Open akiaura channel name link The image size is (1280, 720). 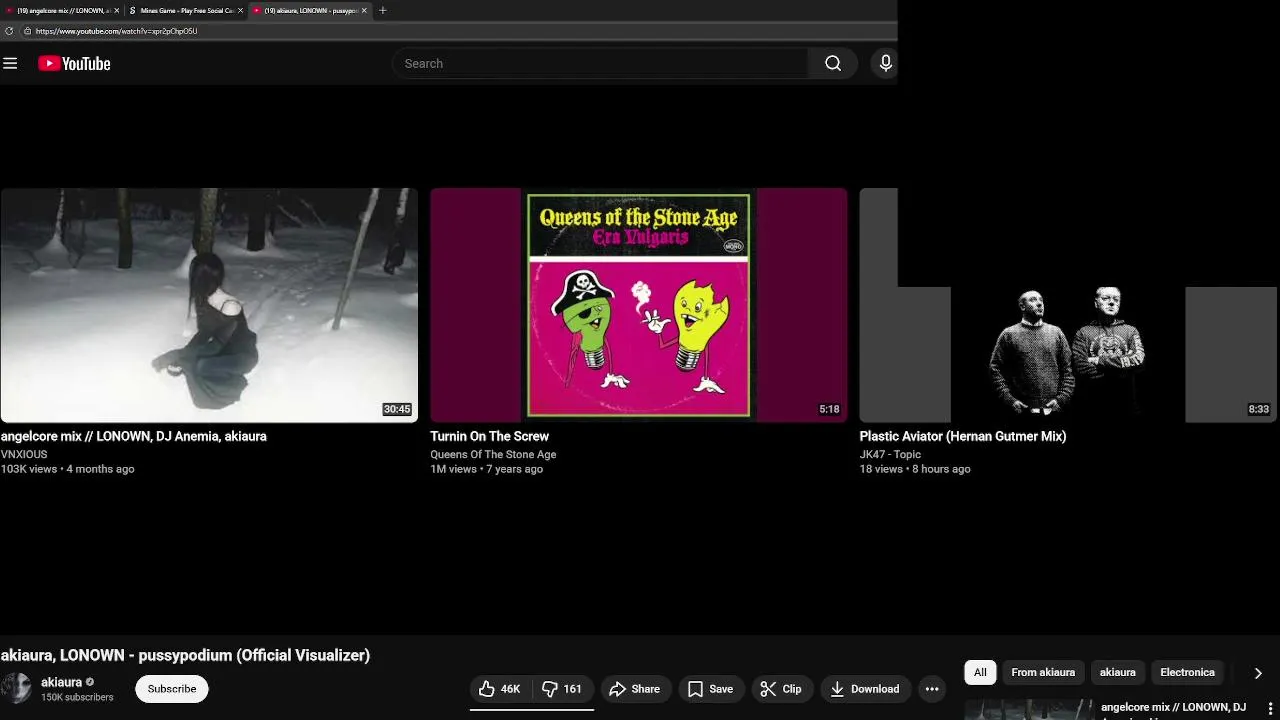click(x=61, y=682)
